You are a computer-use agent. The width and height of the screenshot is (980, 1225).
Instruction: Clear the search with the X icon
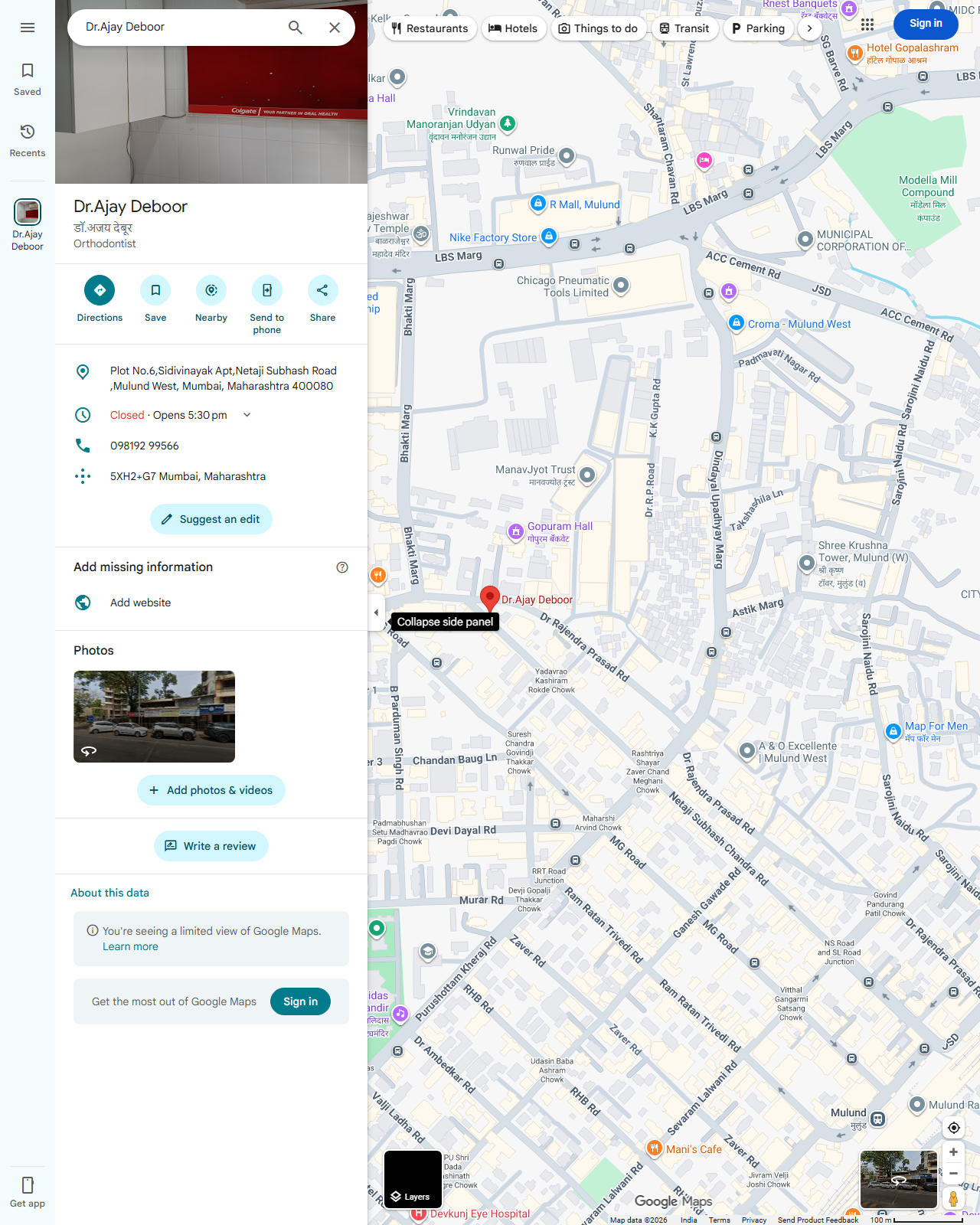click(335, 28)
